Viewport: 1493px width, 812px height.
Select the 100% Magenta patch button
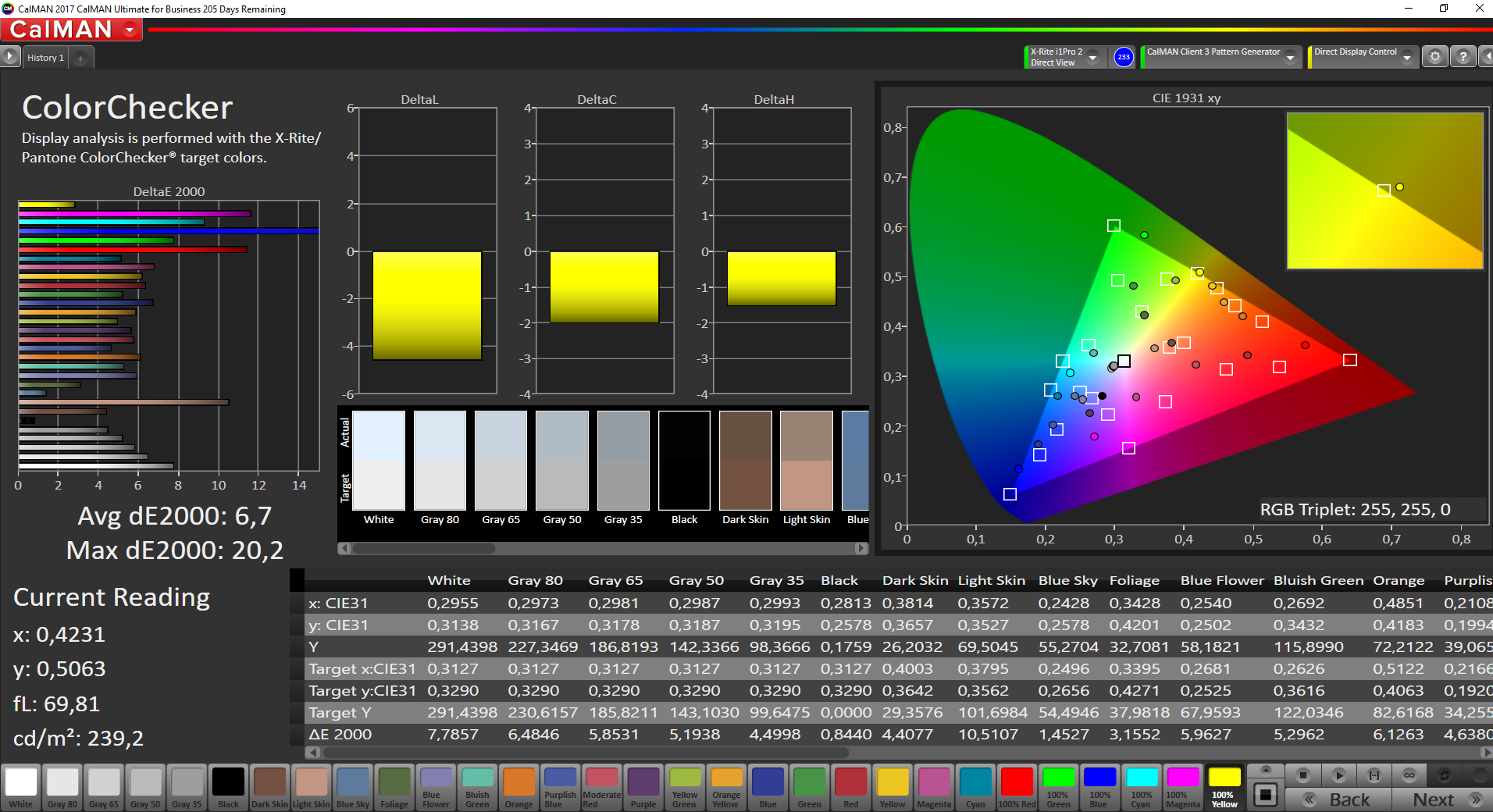click(x=1182, y=787)
